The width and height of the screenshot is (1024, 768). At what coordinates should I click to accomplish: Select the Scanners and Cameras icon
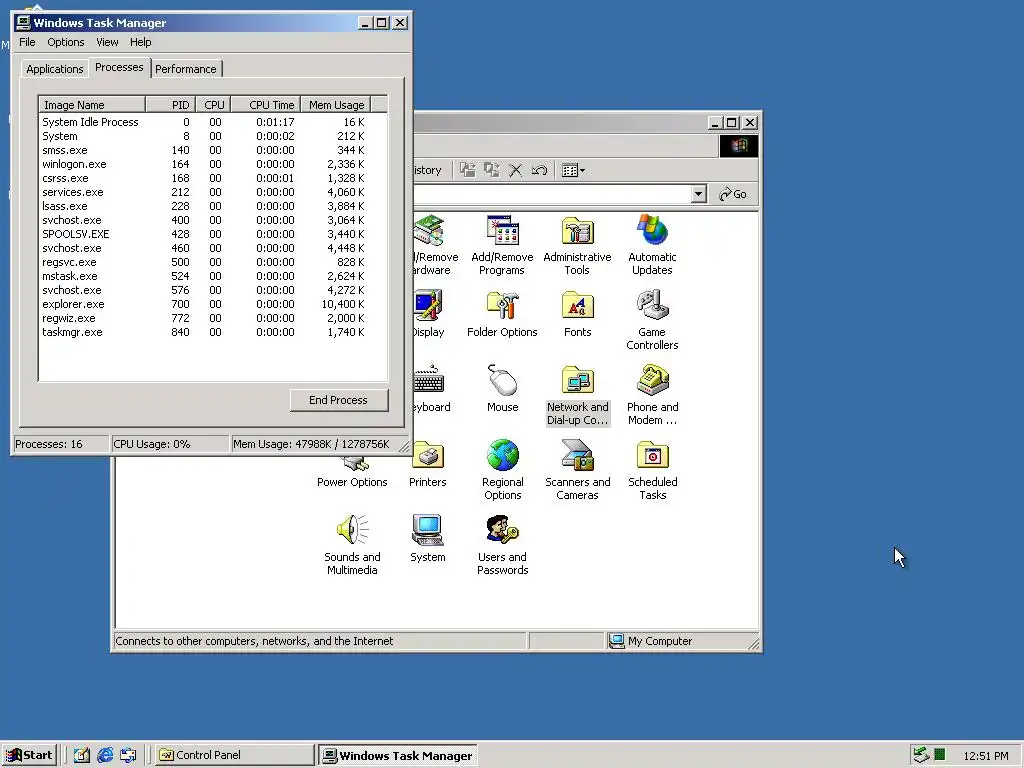[577, 470]
